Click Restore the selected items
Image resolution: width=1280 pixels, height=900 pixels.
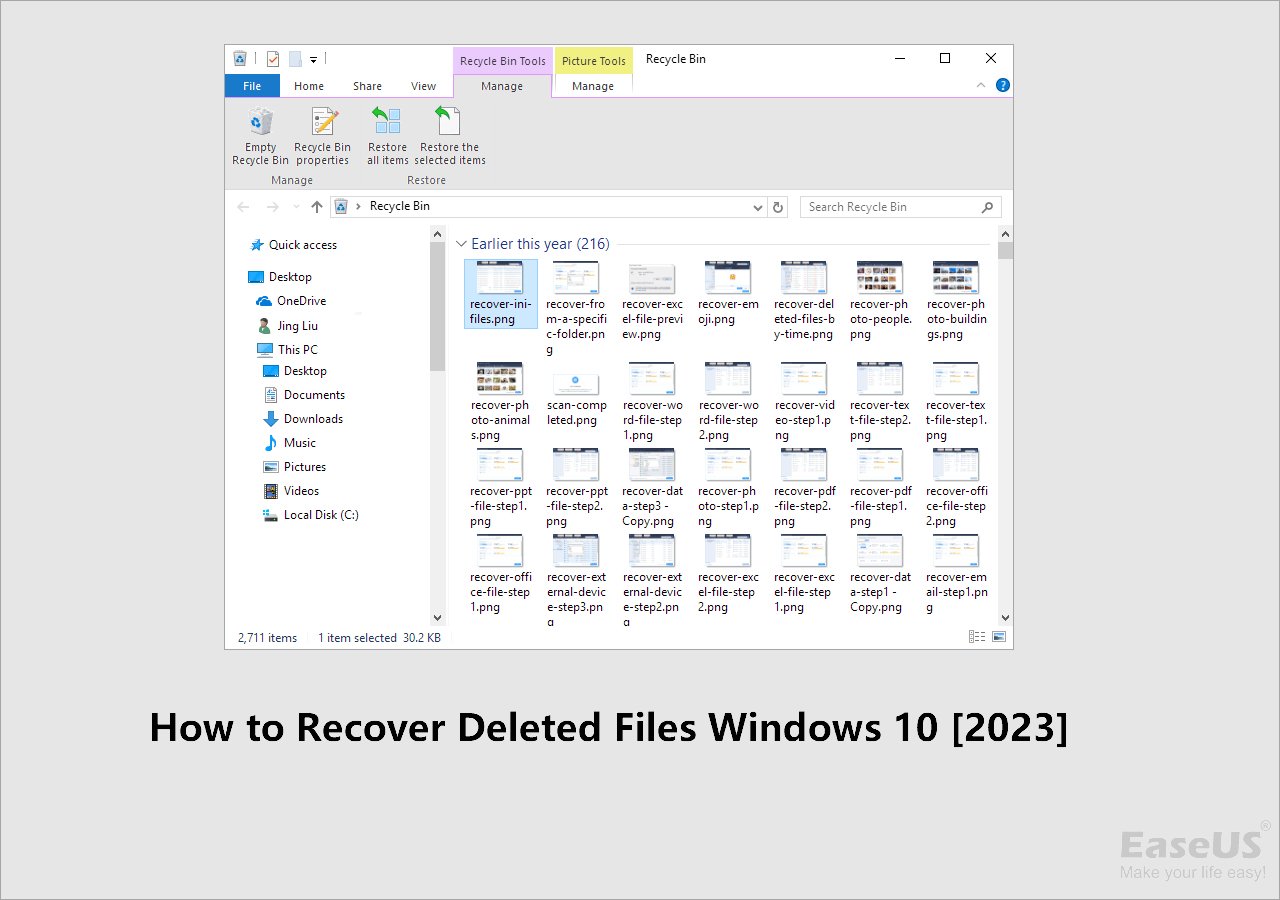(450, 137)
